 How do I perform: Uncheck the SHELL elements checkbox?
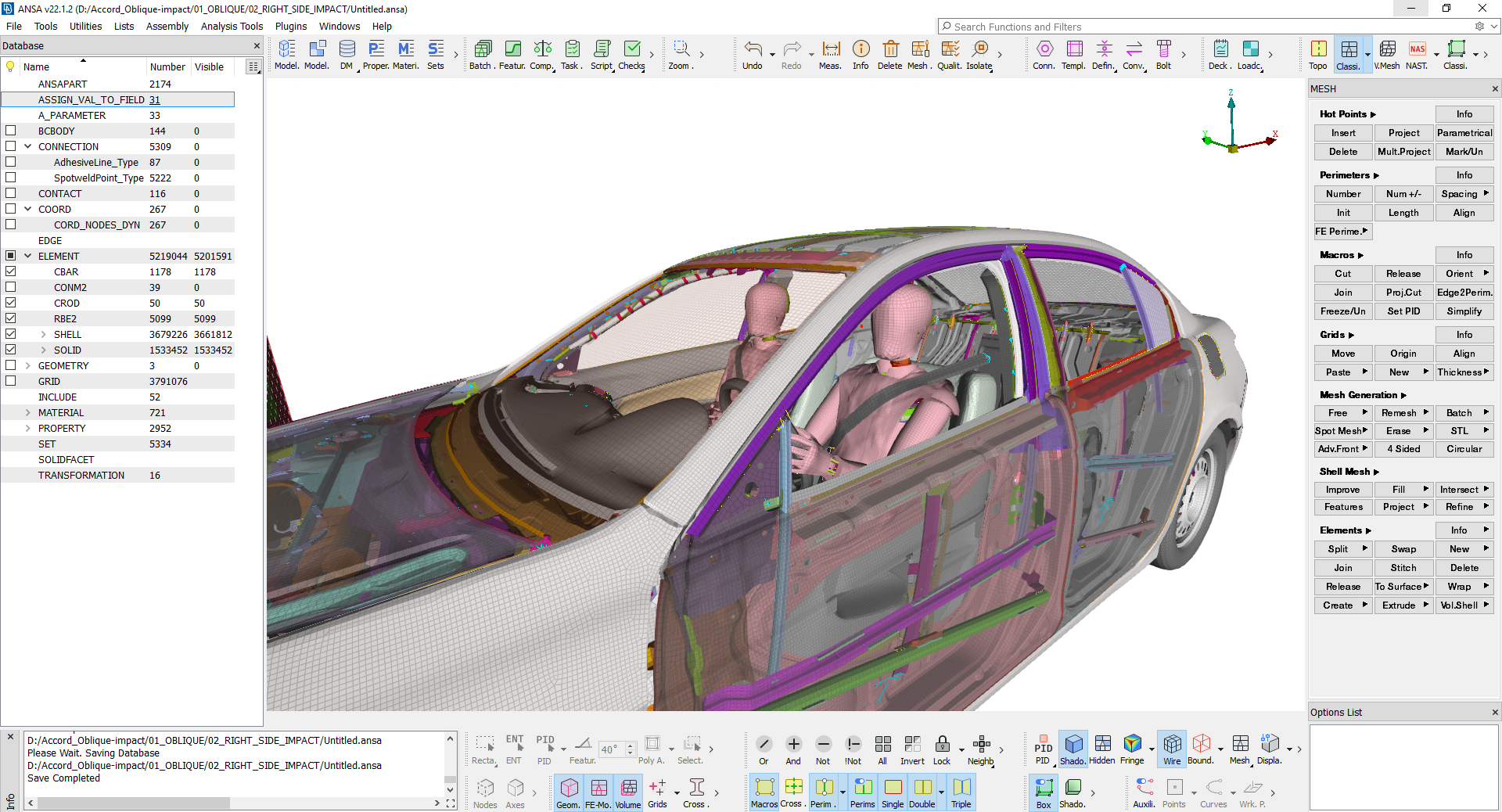coord(11,334)
